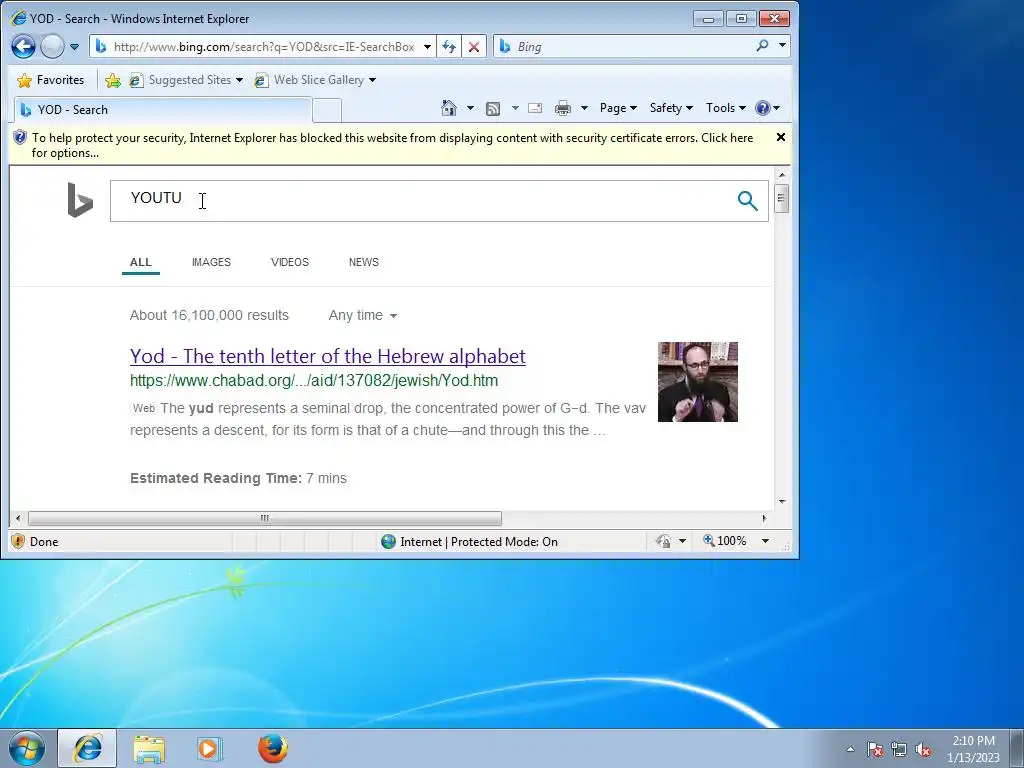Screen dimensions: 1024x768
Task: Click the Forward navigation arrow button
Action: pos(52,46)
